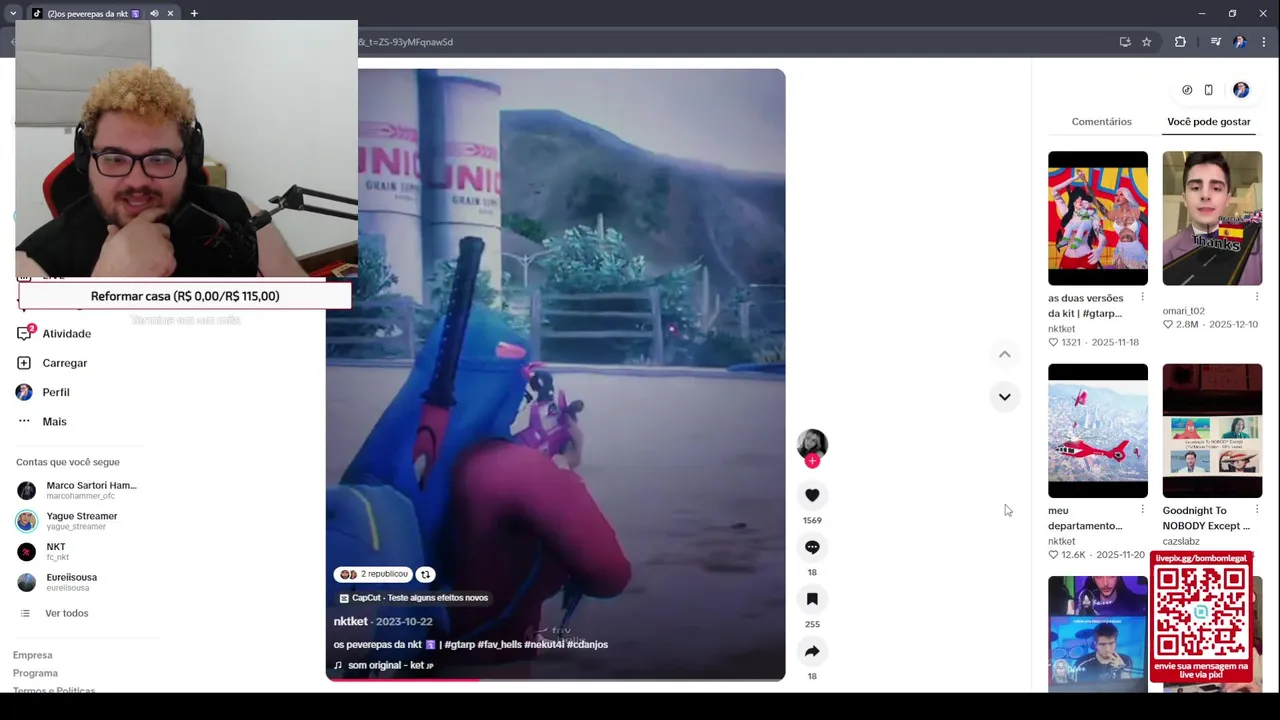This screenshot has width=1280, height=720.
Task: Expand Empresa footer section
Action: coord(32,655)
